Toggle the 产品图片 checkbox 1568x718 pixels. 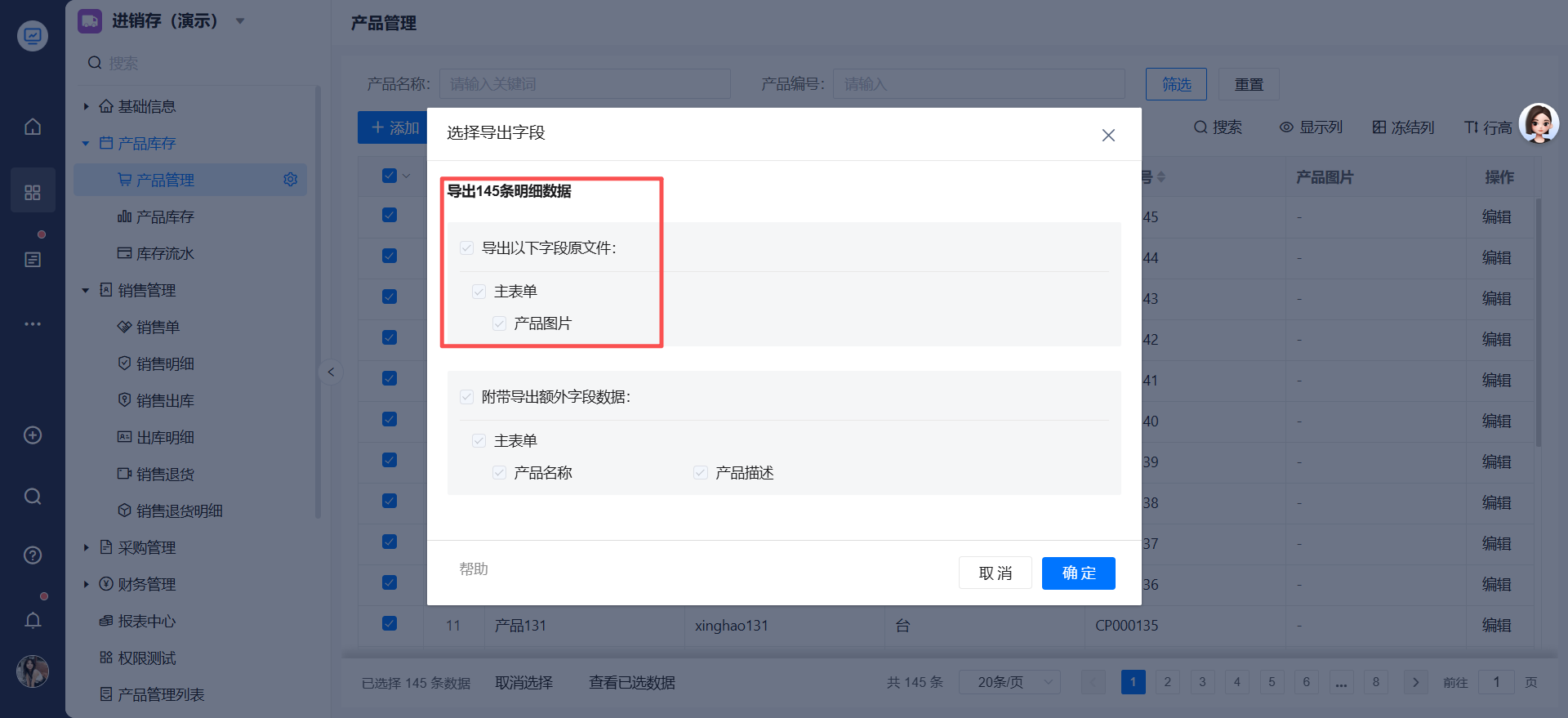pos(500,324)
